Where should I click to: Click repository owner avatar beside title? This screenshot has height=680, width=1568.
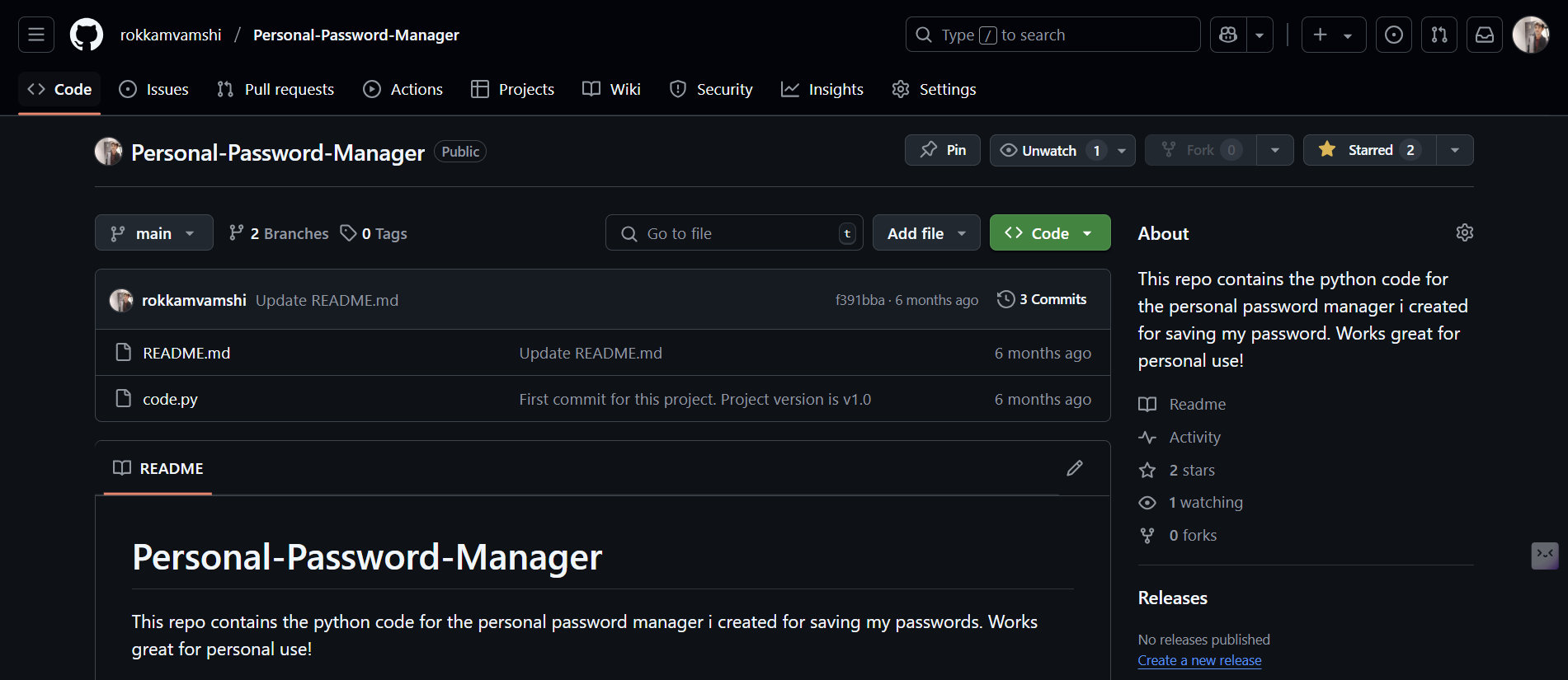(x=109, y=152)
